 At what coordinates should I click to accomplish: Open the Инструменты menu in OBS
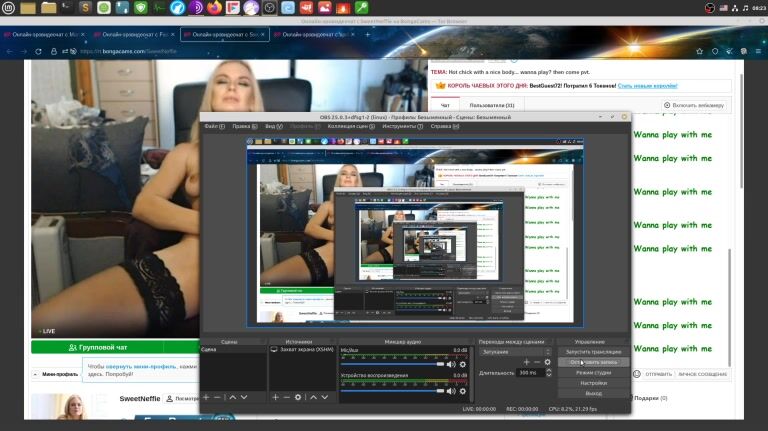point(399,127)
